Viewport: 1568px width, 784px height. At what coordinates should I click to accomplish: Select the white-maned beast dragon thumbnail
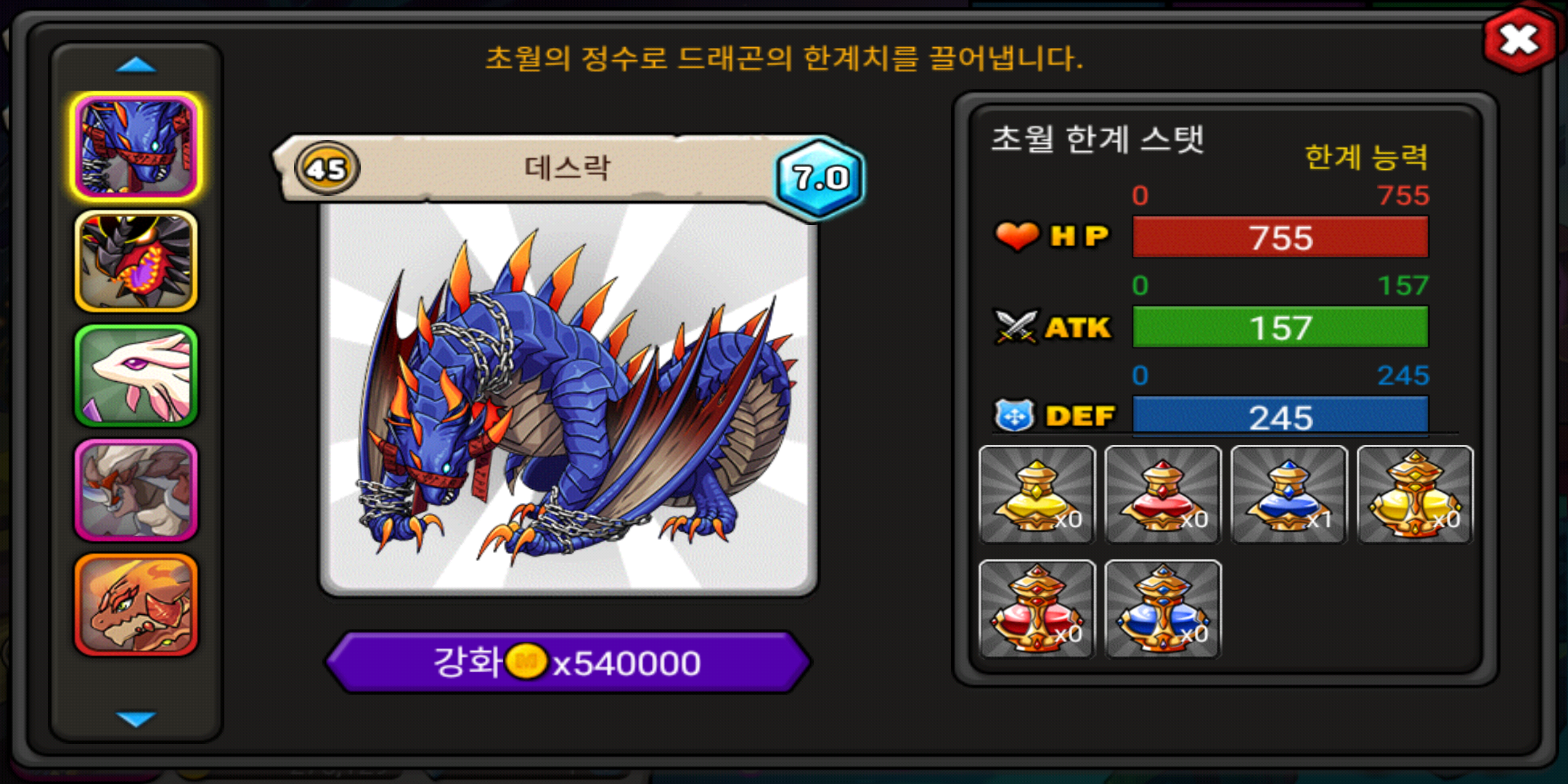click(x=136, y=491)
